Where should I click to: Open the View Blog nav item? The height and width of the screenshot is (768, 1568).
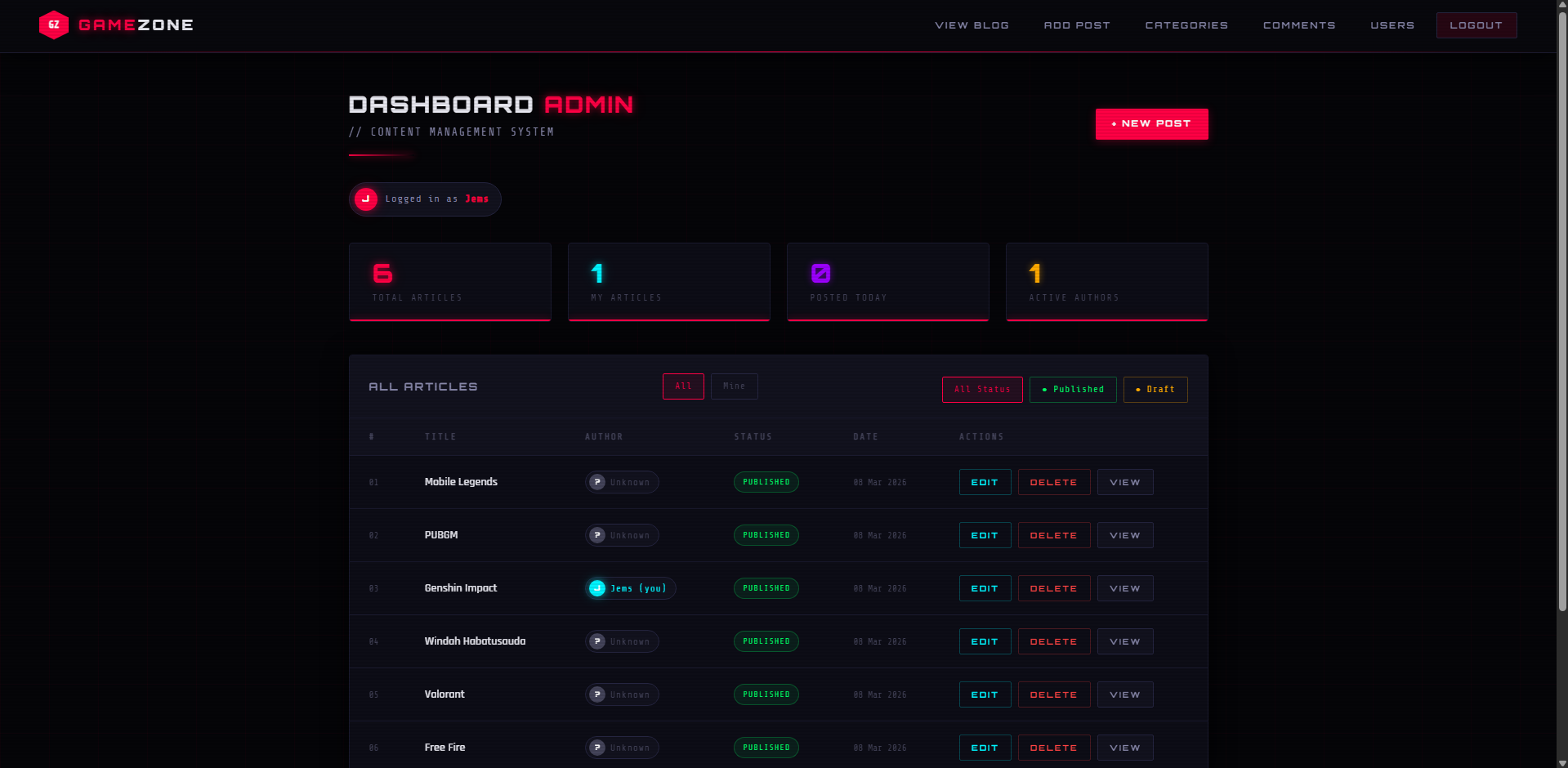972,25
